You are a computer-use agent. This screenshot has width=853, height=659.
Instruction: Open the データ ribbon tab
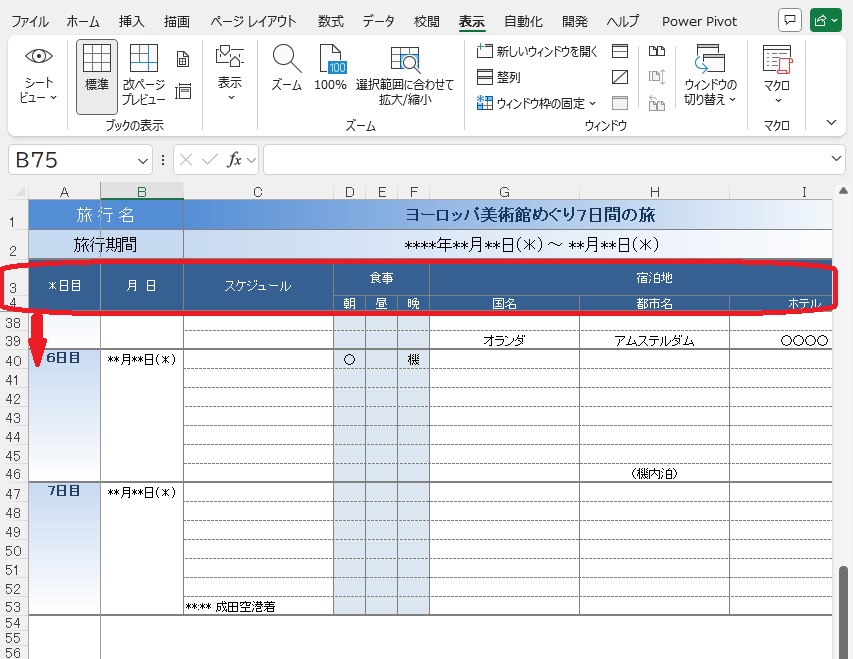(x=378, y=21)
